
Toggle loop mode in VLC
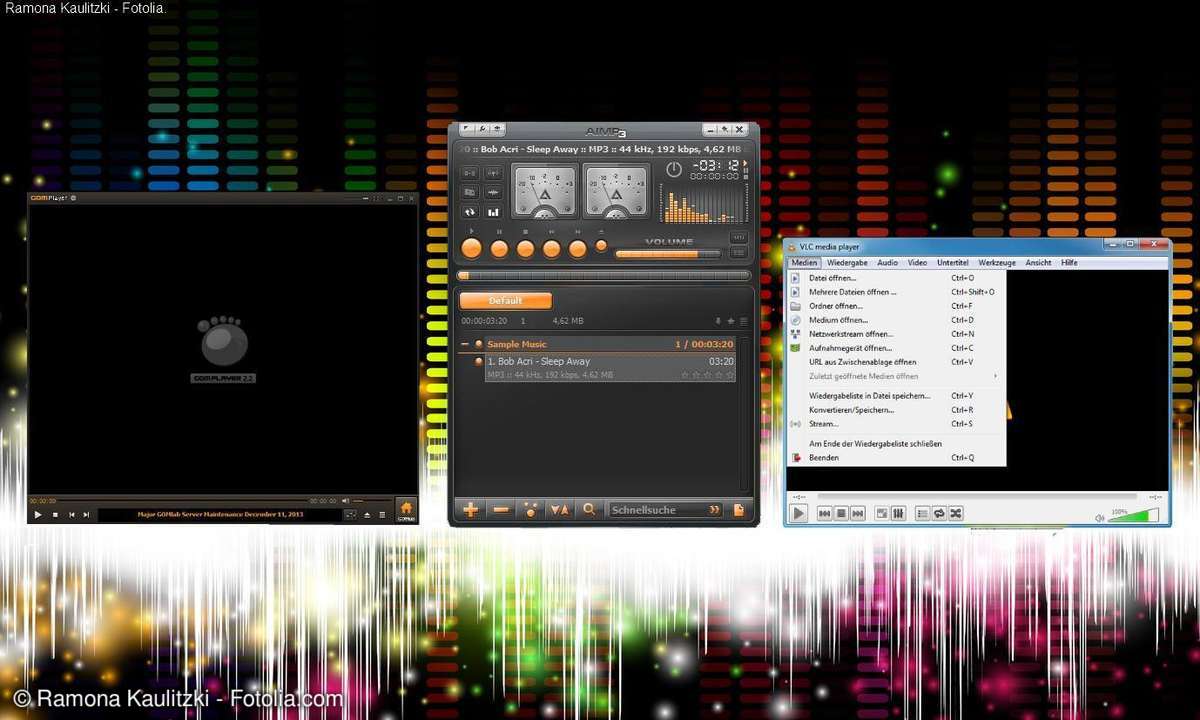pyautogui.click(x=939, y=513)
